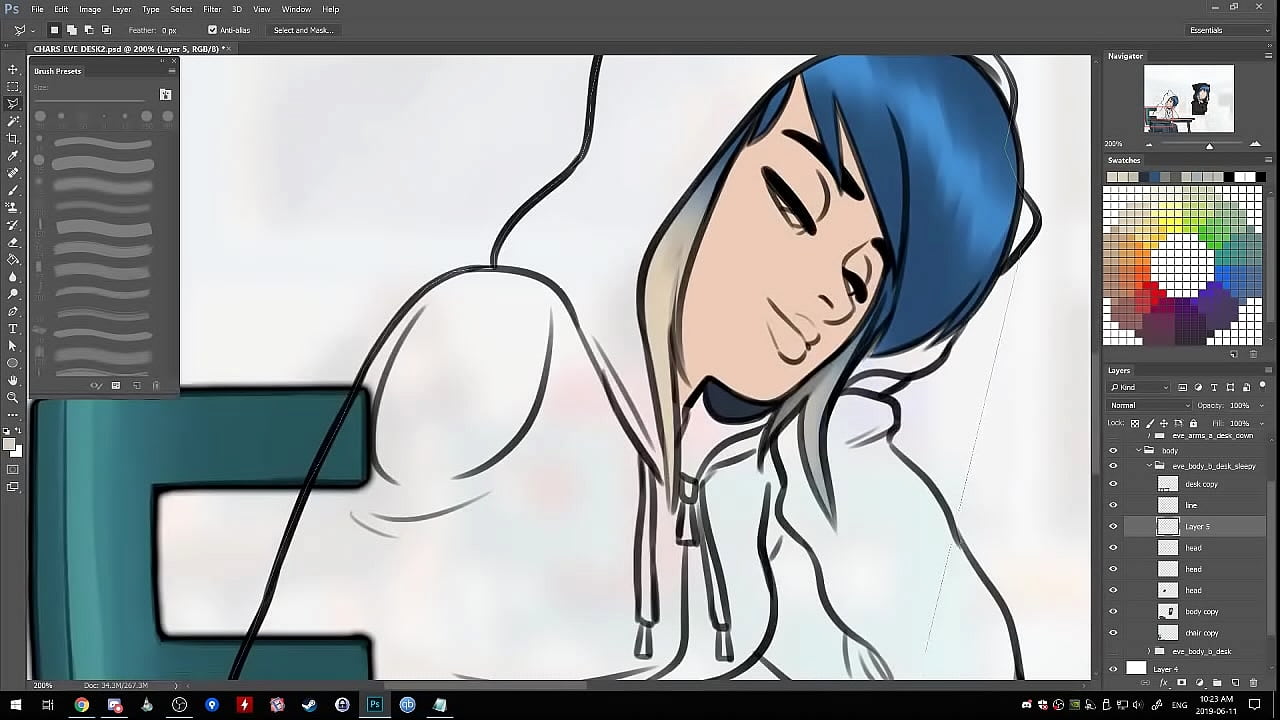
Task: Click the delete layer trash icon
Action: click(x=1253, y=683)
